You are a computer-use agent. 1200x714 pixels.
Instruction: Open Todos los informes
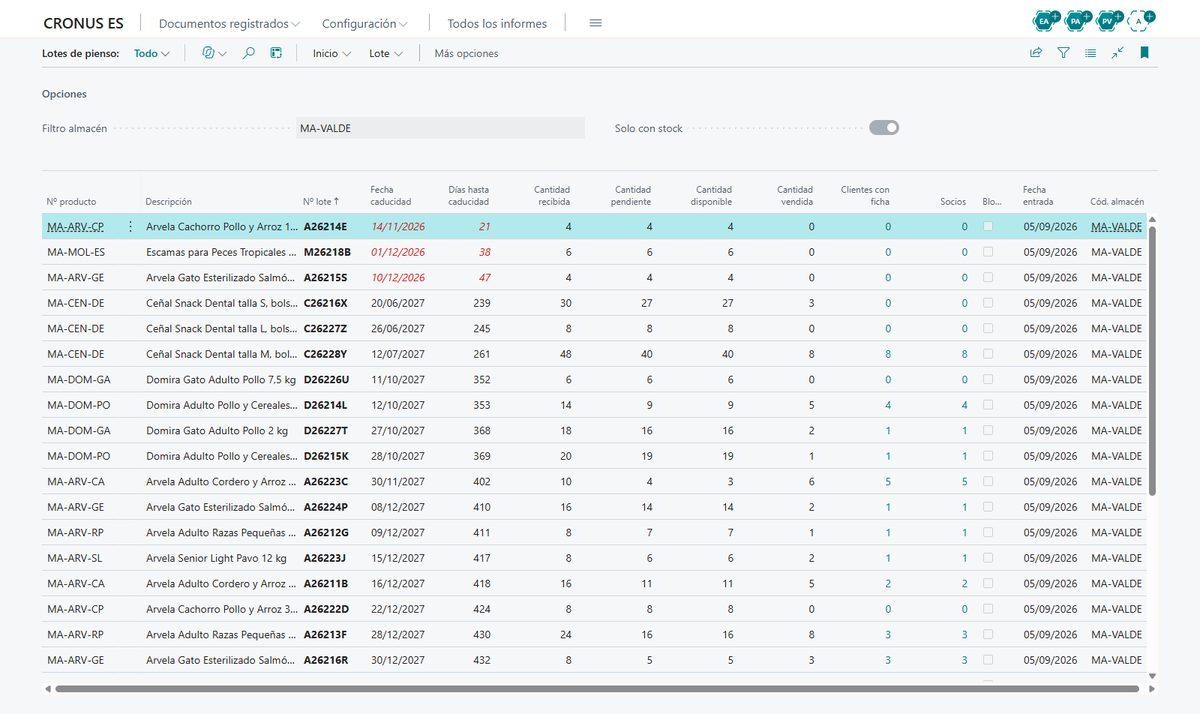pyautogui.click(x=497, y=23)
